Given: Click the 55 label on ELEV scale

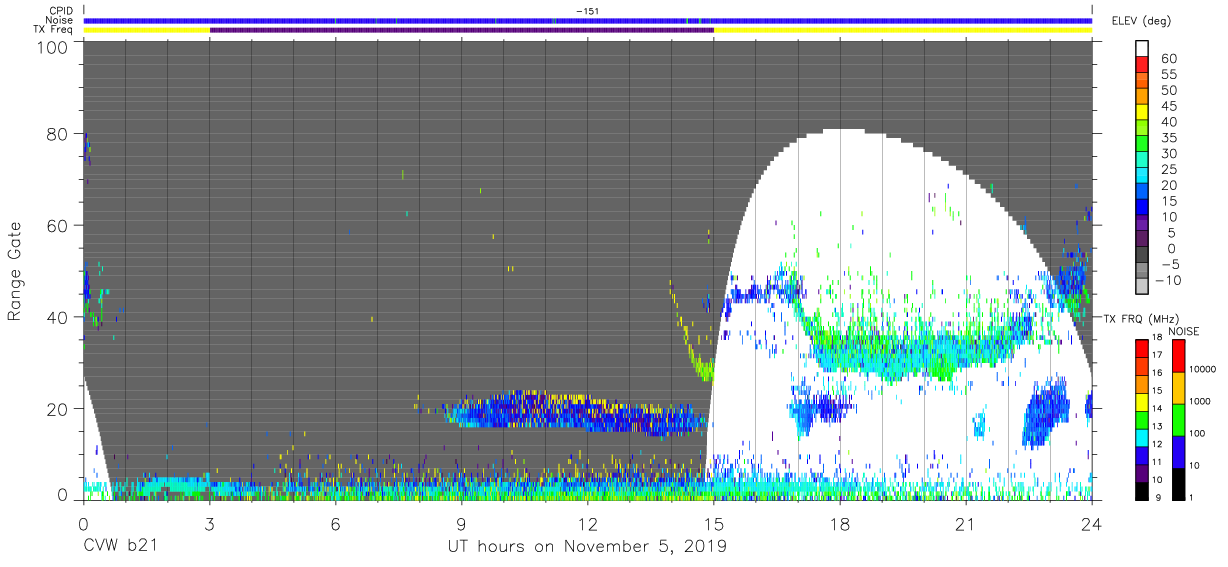Looking at the screenshot, I should [1167, 75].
